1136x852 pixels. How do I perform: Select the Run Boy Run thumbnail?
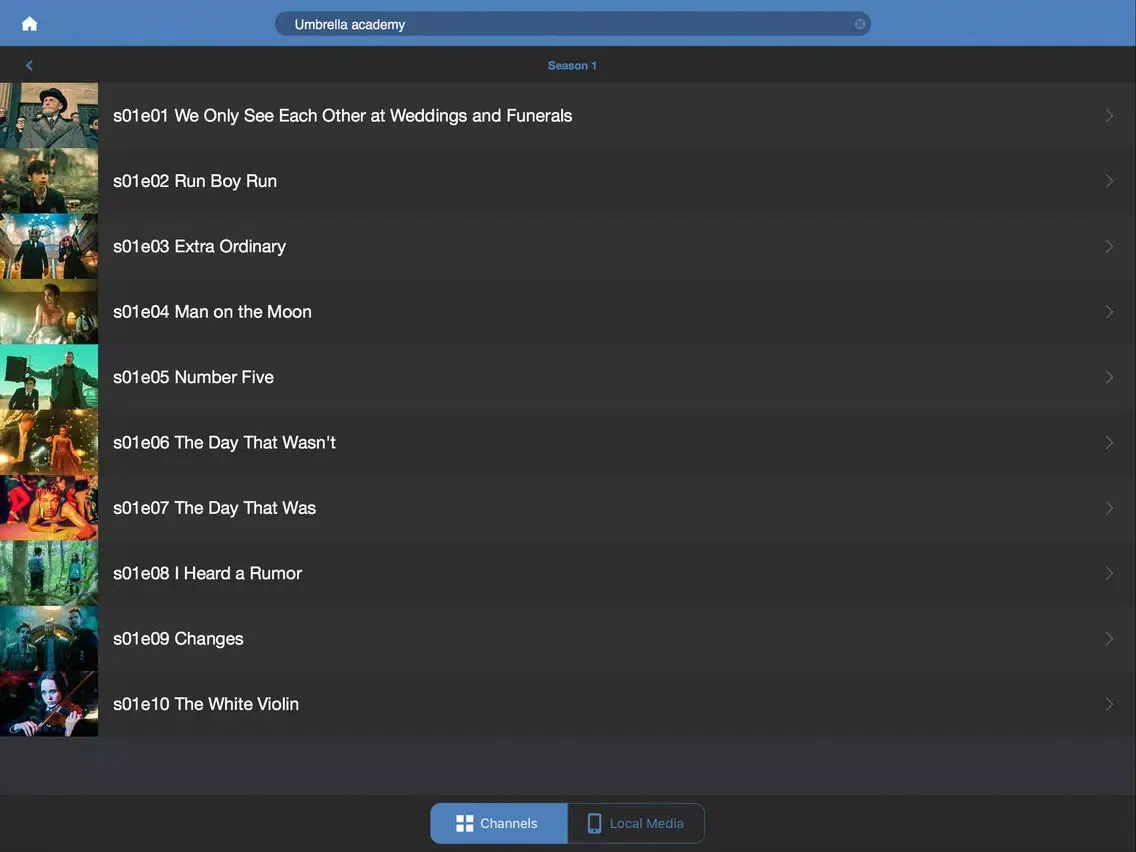(x=49, y=181)
